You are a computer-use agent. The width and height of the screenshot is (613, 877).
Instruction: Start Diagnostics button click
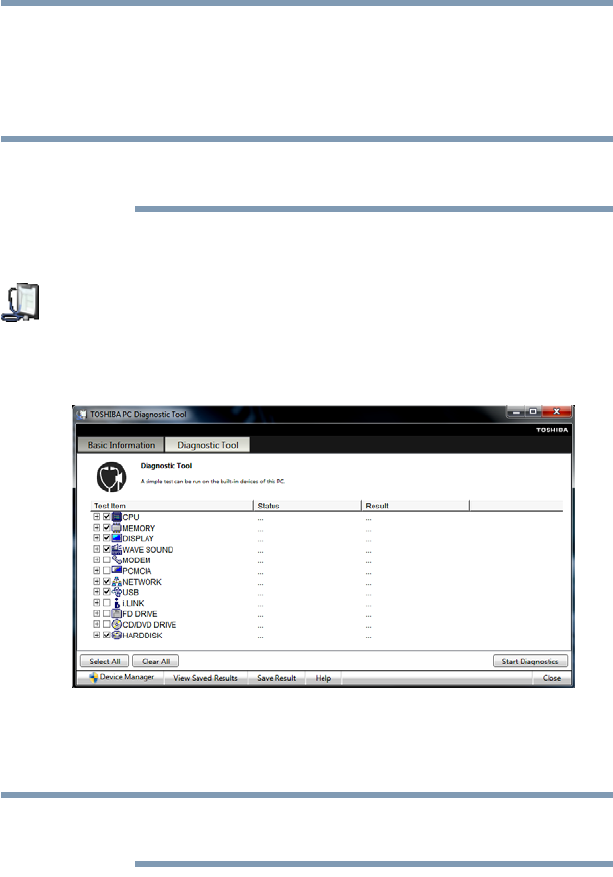coord(530,661)
